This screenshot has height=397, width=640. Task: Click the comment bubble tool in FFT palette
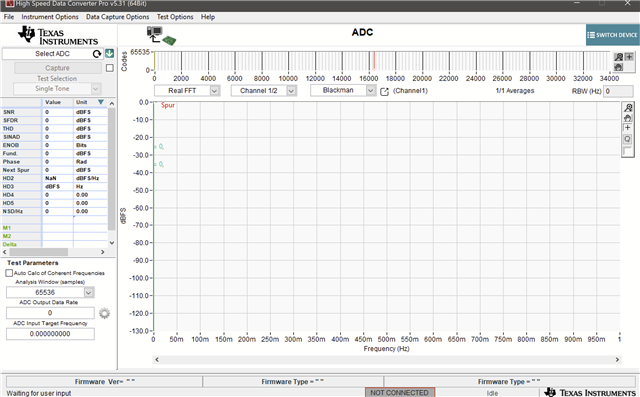point(628,140)
